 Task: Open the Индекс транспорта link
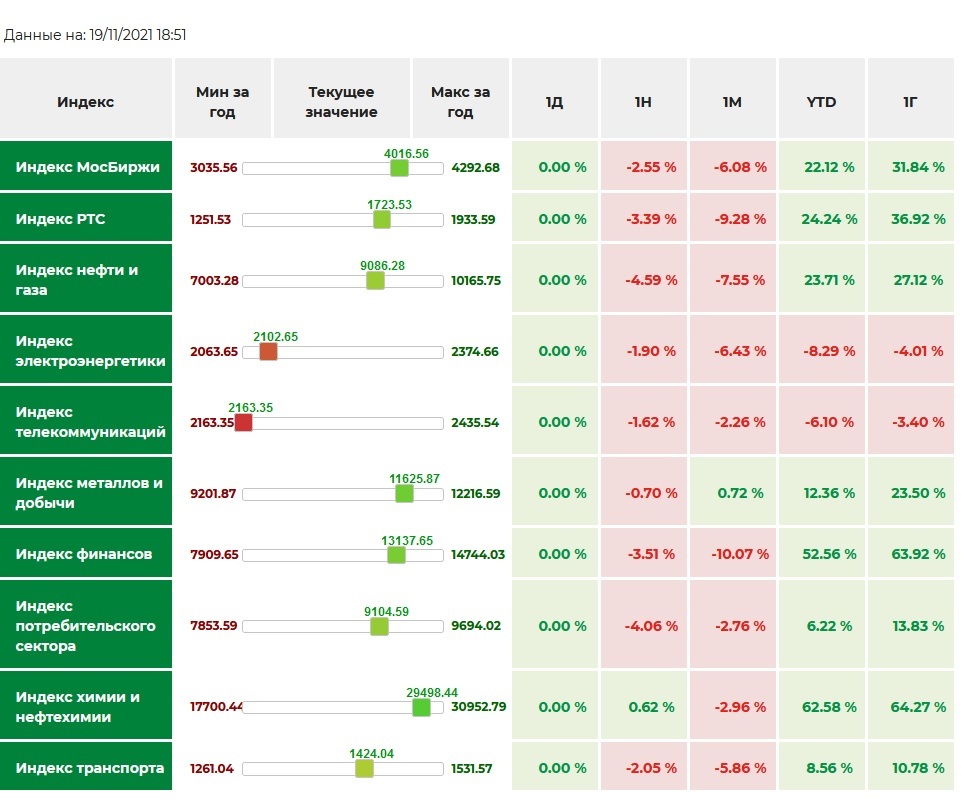click(90, 768)
